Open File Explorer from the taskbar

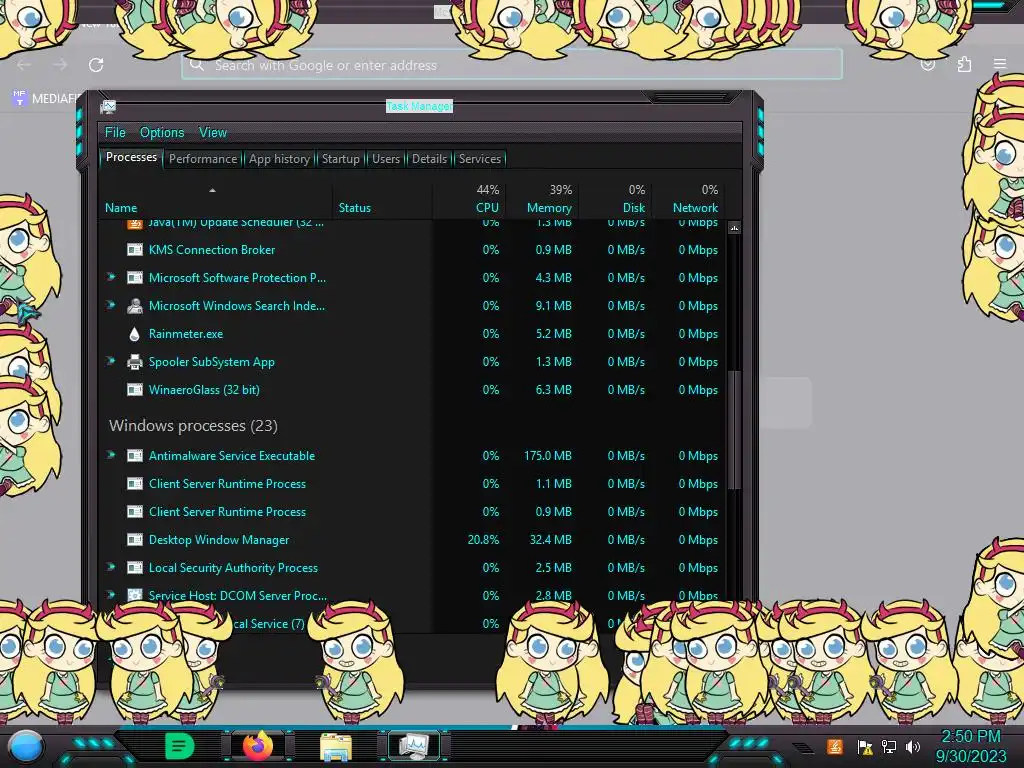tap(336, 746)
